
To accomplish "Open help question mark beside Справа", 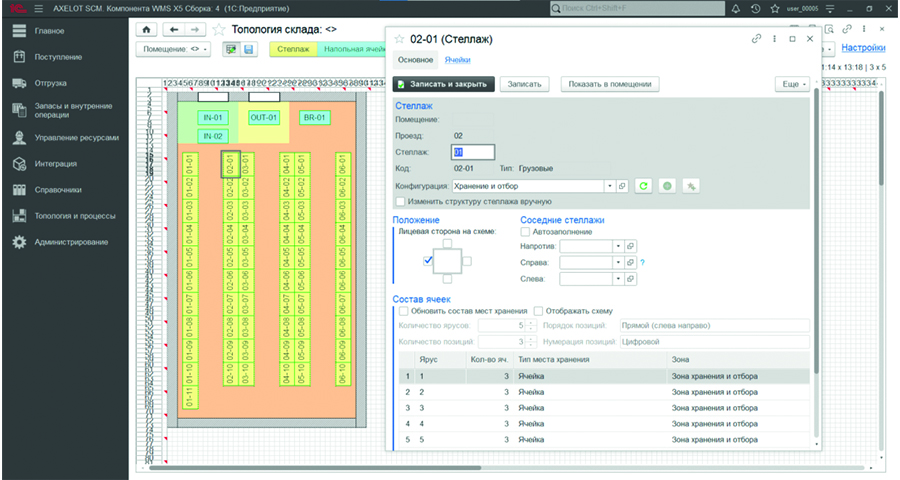I will [x=642, y=262].
